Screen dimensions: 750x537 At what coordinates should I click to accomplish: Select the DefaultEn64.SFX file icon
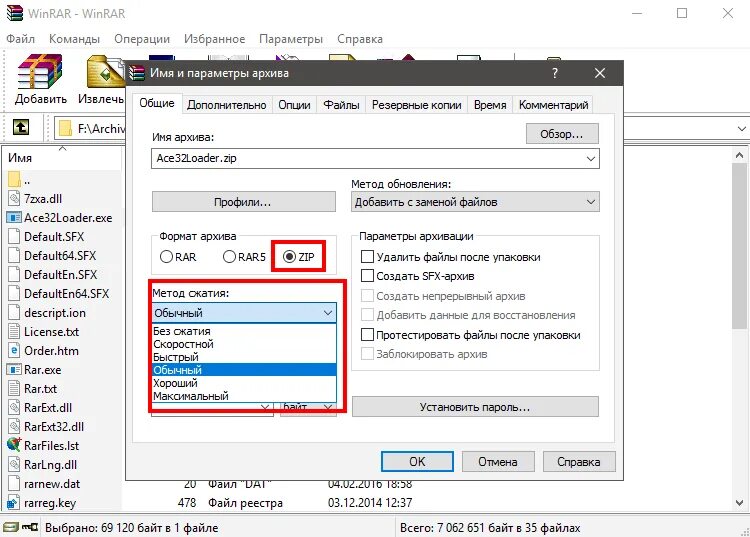coord(14,294)
